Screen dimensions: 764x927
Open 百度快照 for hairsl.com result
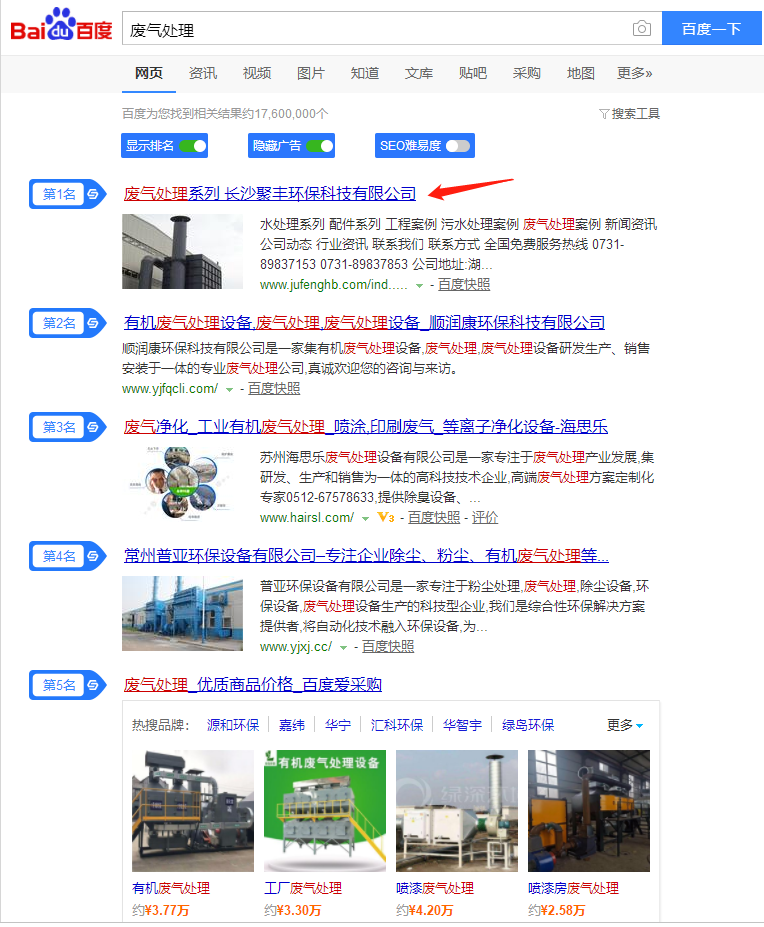[x=434, y=517]
